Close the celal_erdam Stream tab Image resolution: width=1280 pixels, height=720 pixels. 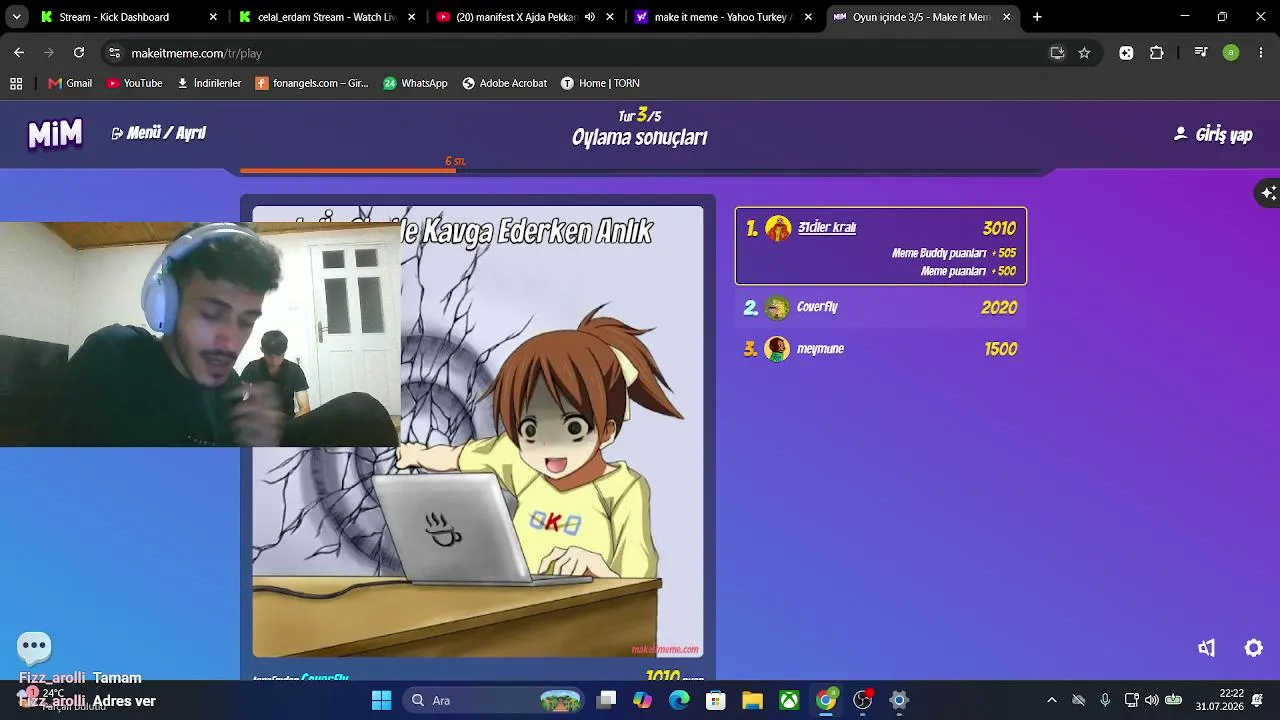(x=411, y=17)
